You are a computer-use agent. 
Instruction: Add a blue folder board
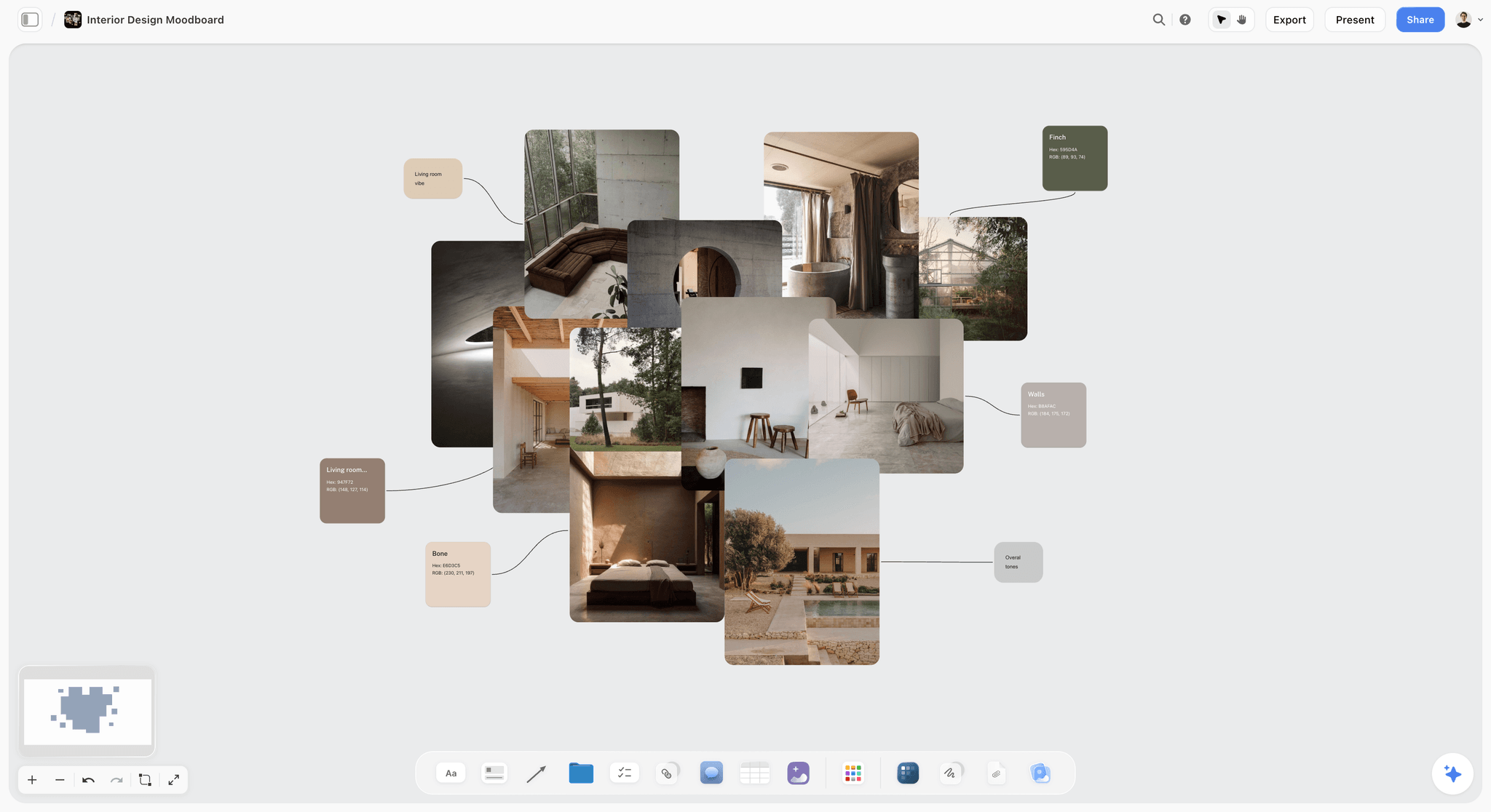[x=581, y=773]
